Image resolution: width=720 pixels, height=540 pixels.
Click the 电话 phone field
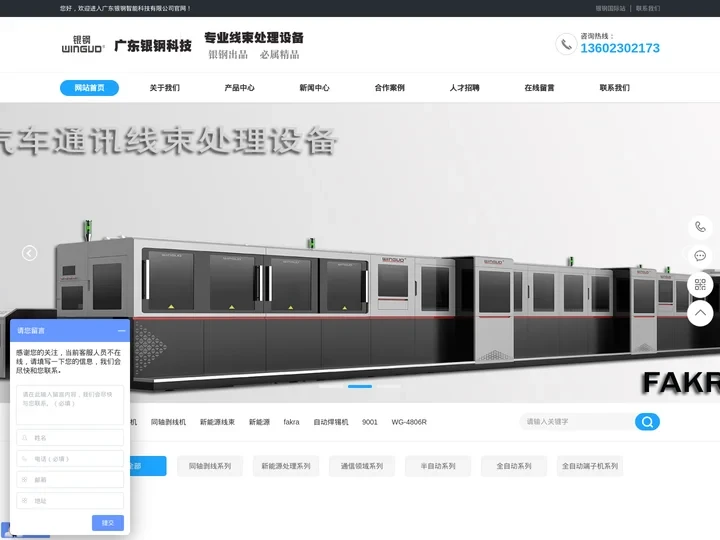click(70, 459)
